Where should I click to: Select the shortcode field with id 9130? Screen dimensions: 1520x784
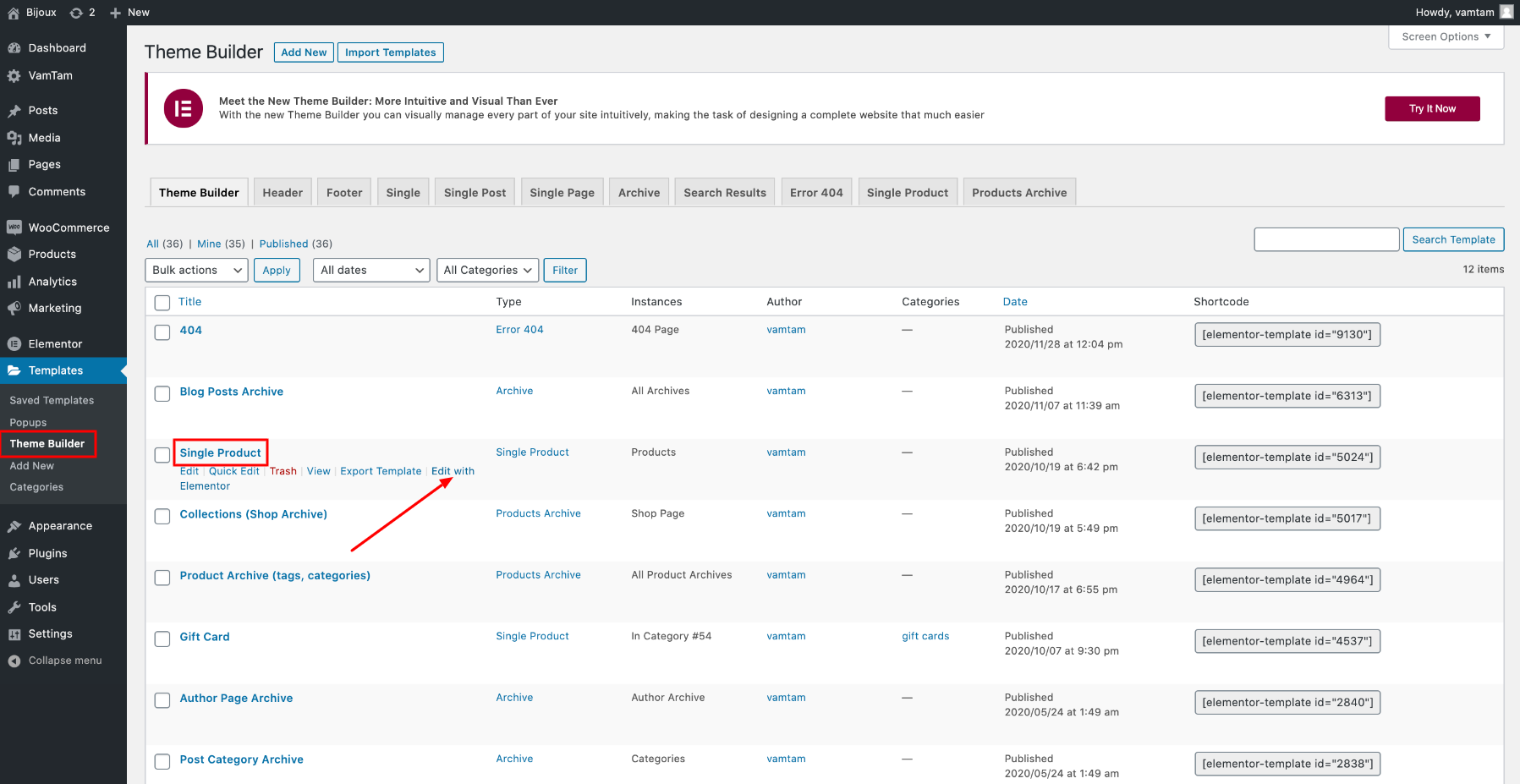[1287, 335]
